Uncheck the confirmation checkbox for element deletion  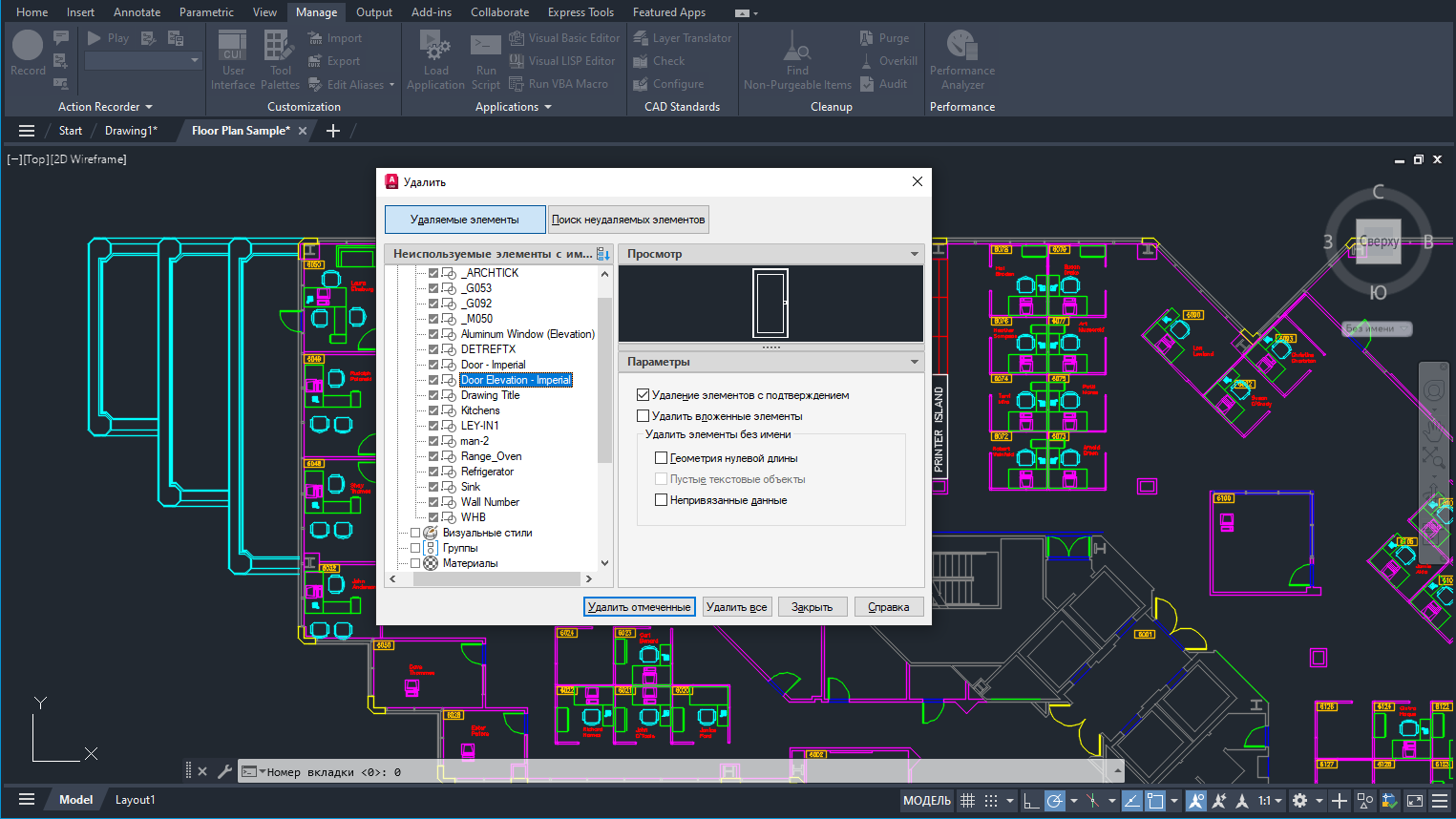(644, 395)
